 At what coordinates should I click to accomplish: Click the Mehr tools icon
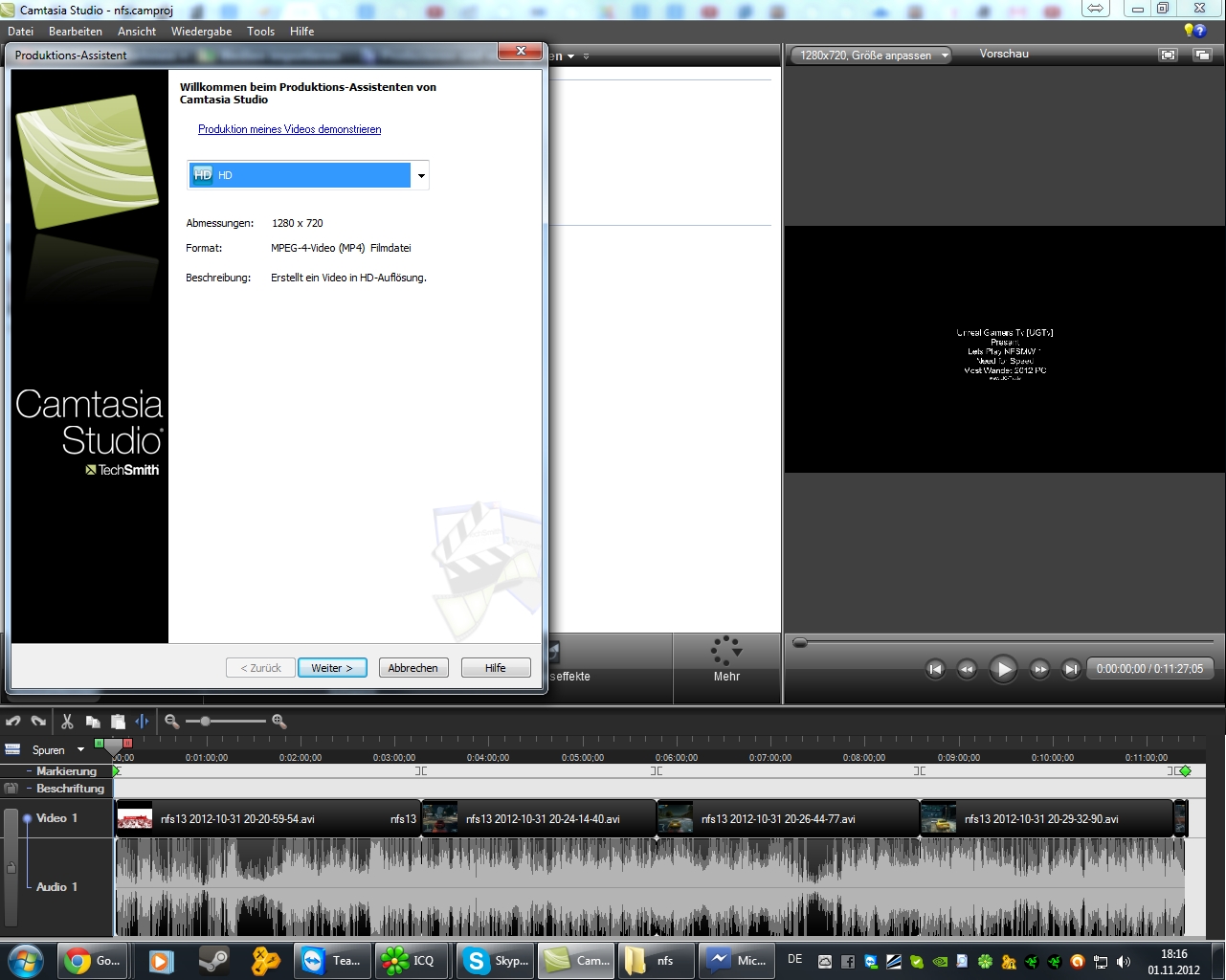(726, 651)
